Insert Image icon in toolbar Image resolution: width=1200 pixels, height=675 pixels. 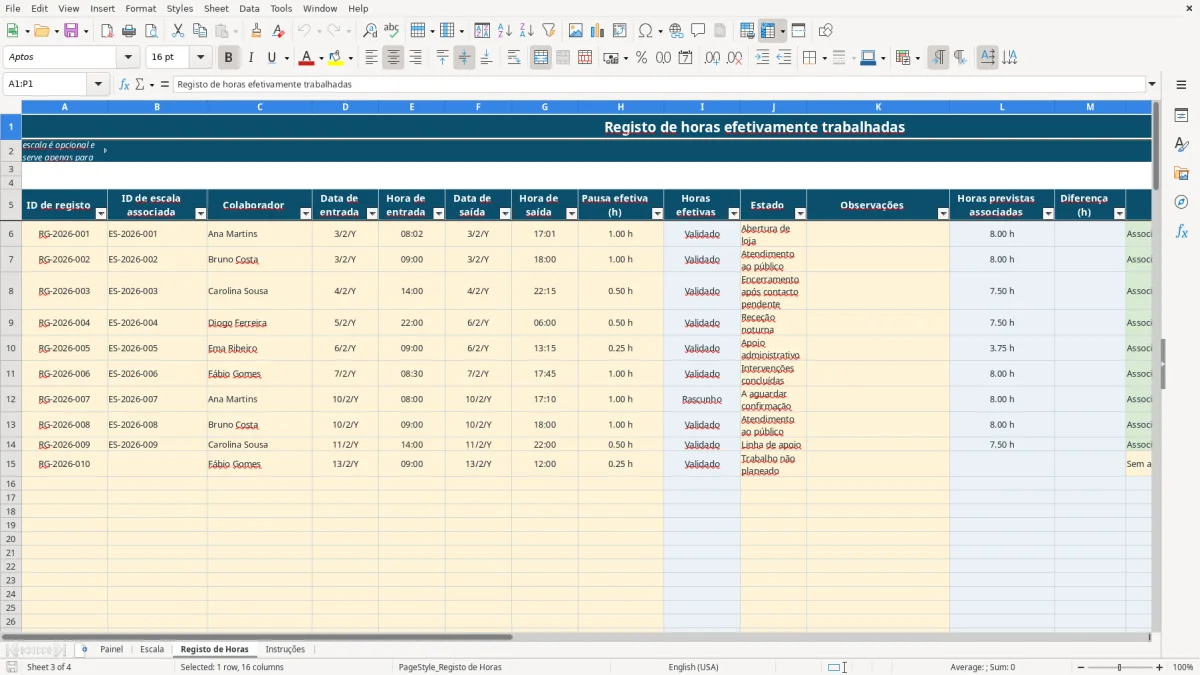pyautogui.click(x=576, y=31)
